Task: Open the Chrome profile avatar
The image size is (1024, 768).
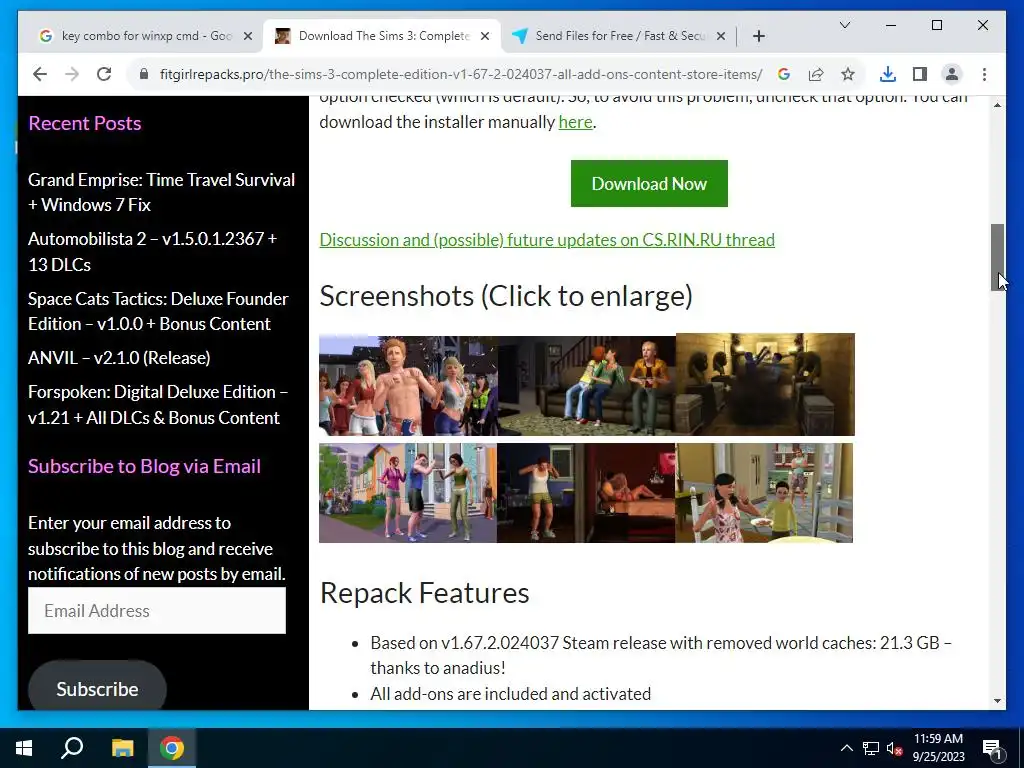Action: tap(952, 74)
